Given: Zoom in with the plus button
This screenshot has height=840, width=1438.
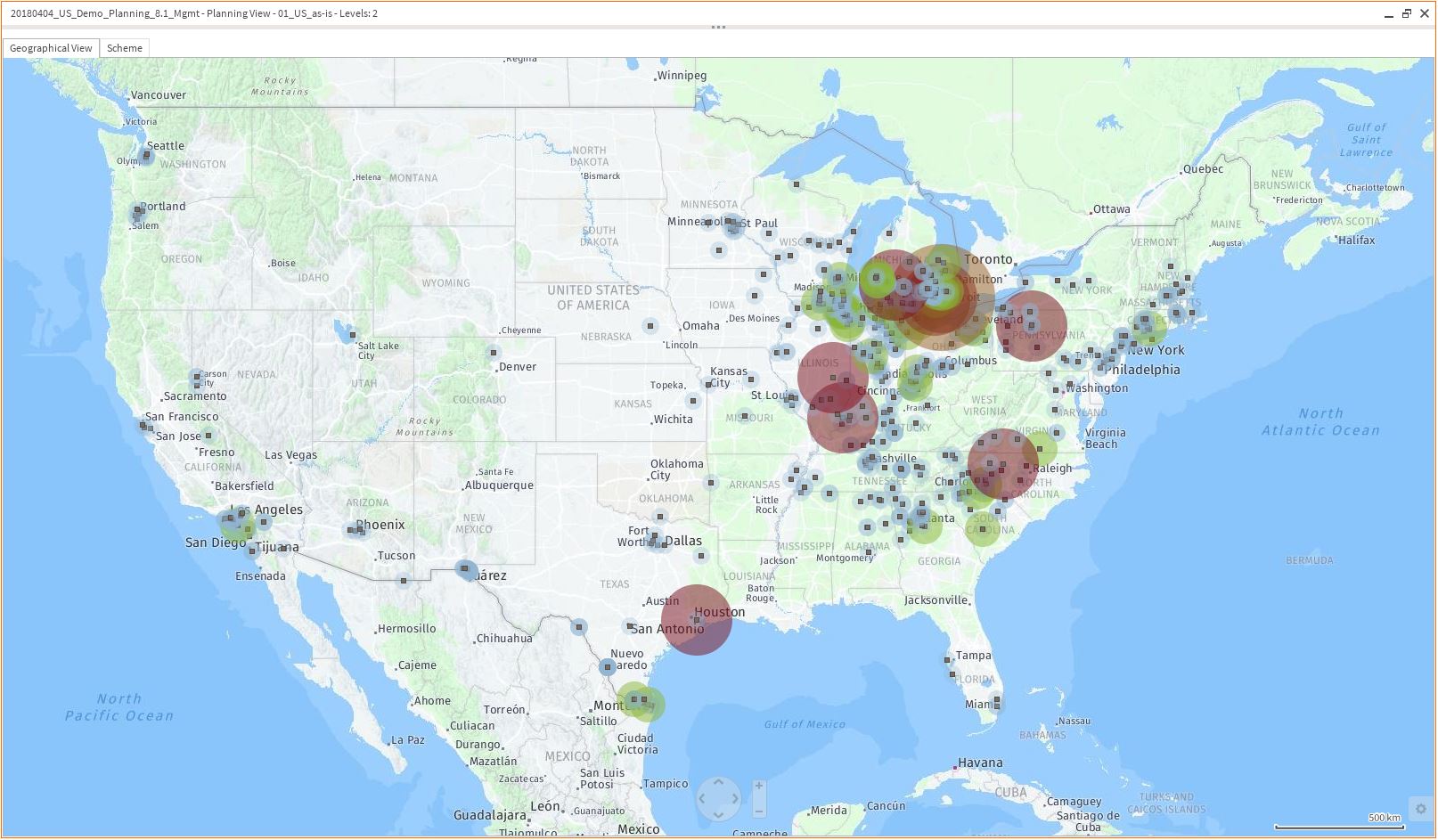Looking at the screenshot, I should [759, 786].
